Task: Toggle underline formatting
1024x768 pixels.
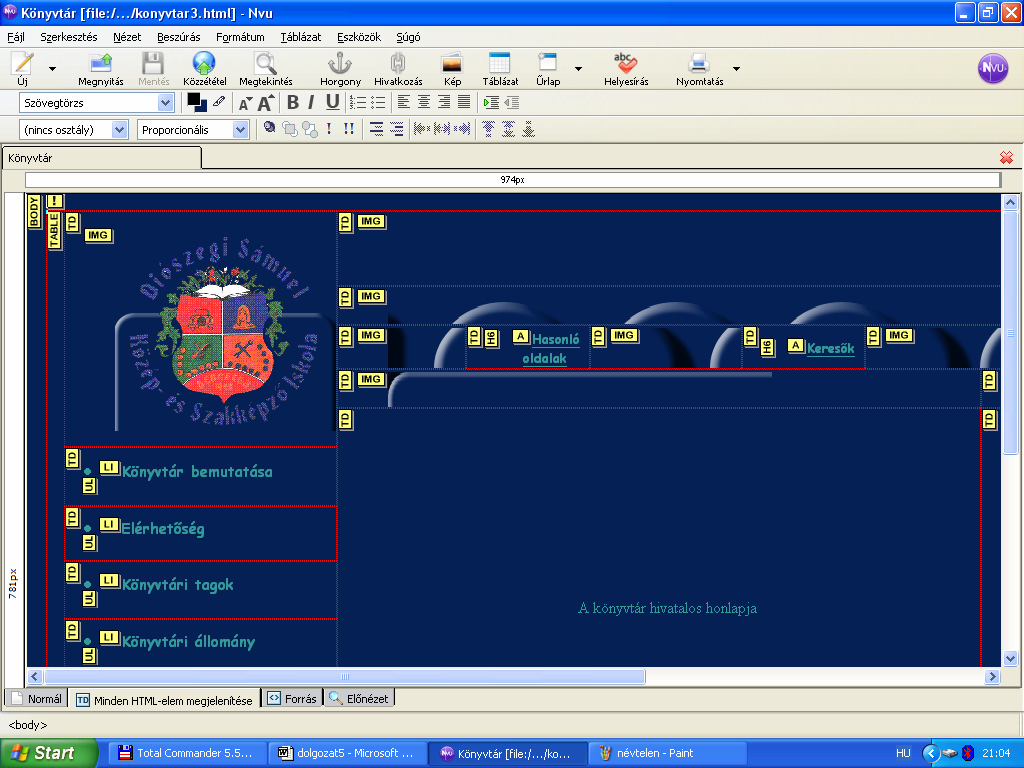Action: click(x=332, y=103)
